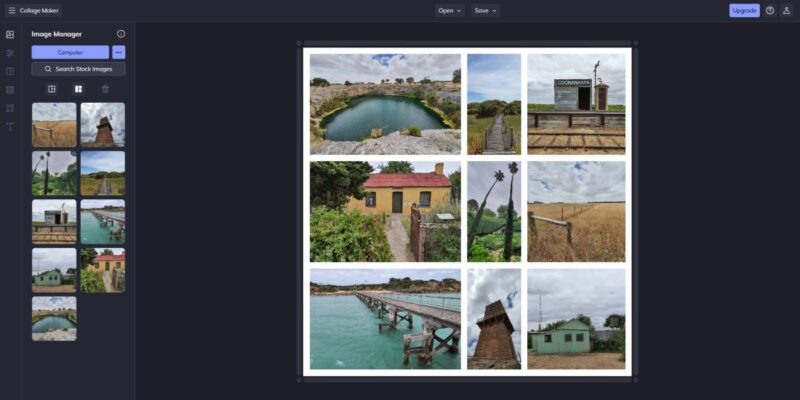Screen dimensions: 800x400
Task: Select the red roof cottage thumbnail
Action: (103, 270)
